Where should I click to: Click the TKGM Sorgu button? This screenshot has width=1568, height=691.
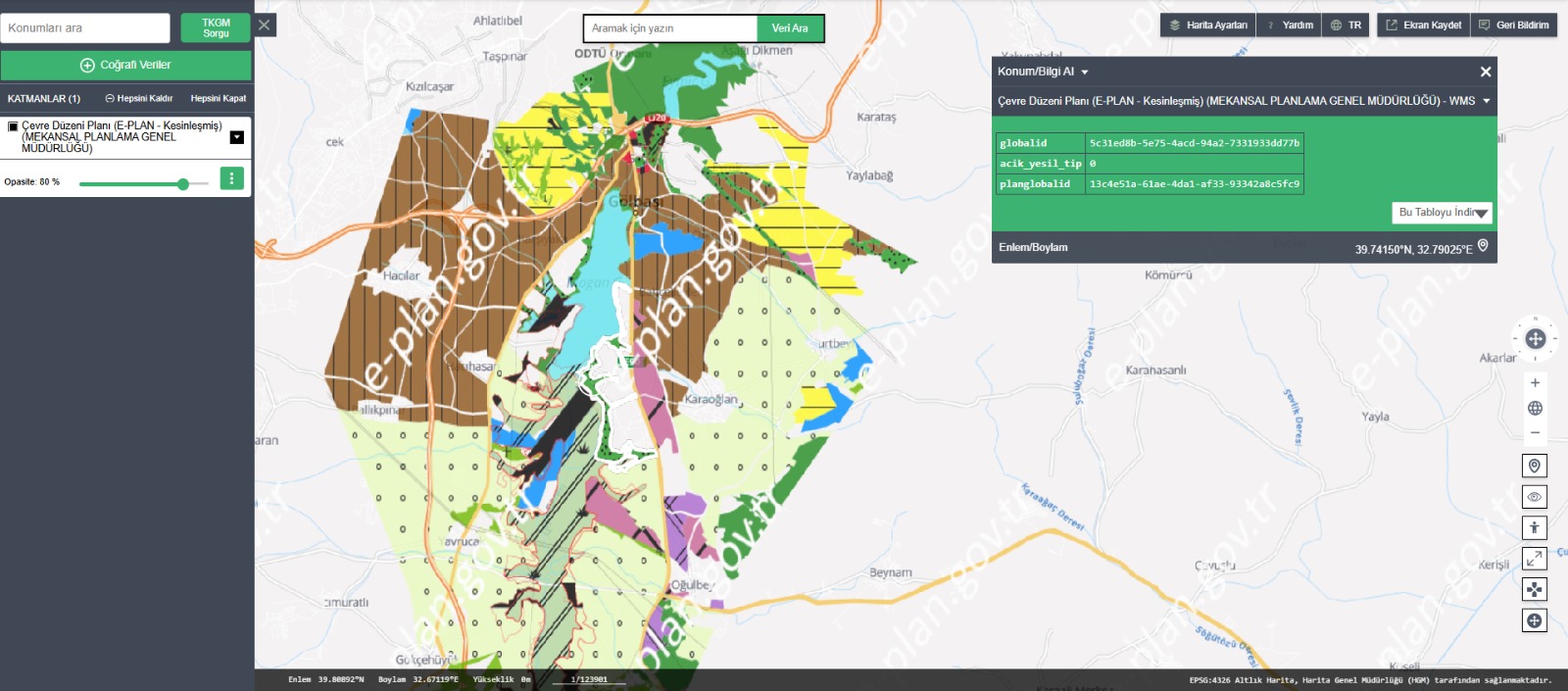[x=216, y=28]
